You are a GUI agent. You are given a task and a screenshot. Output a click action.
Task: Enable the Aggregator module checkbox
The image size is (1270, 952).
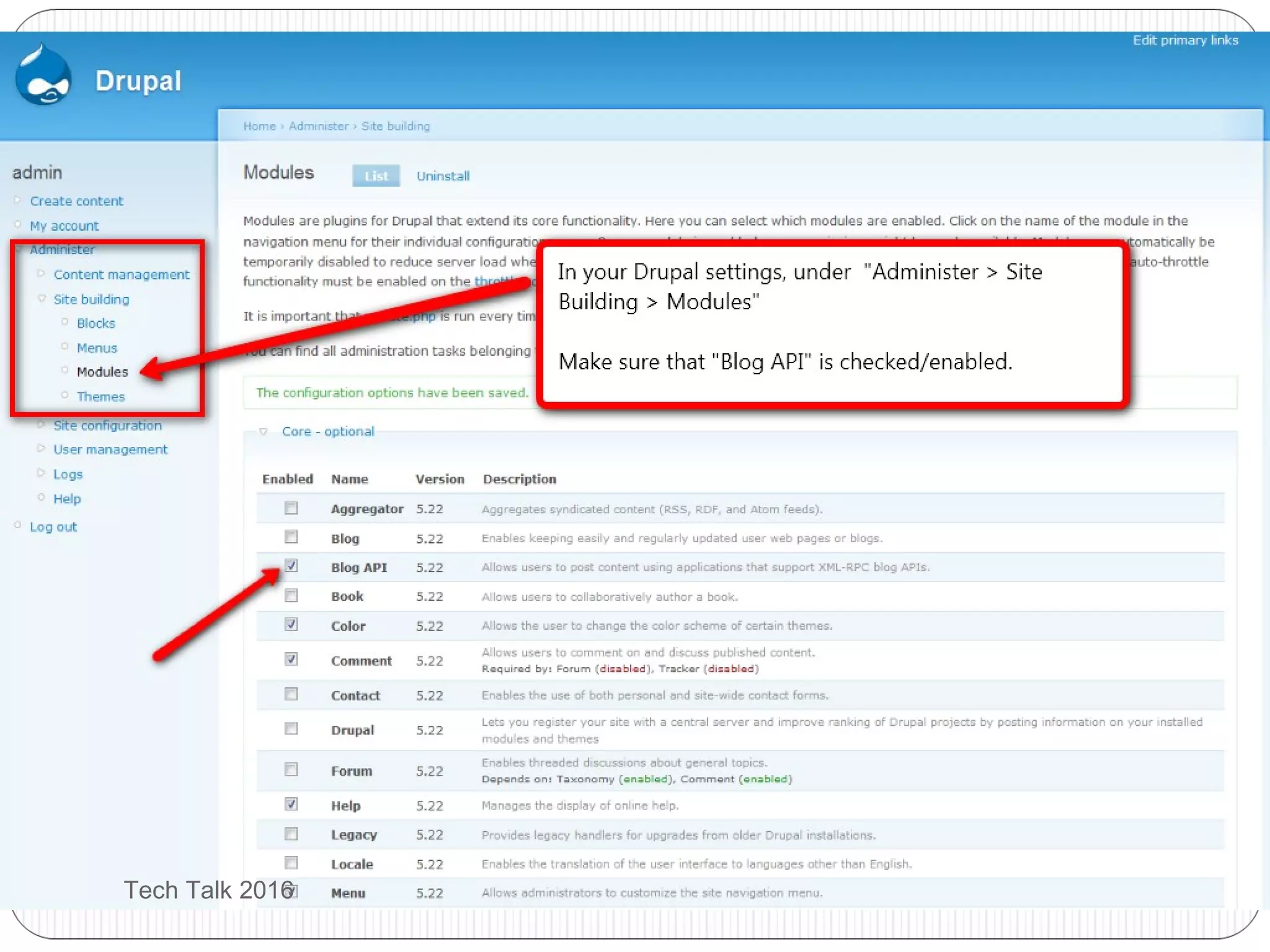point(291,508)
